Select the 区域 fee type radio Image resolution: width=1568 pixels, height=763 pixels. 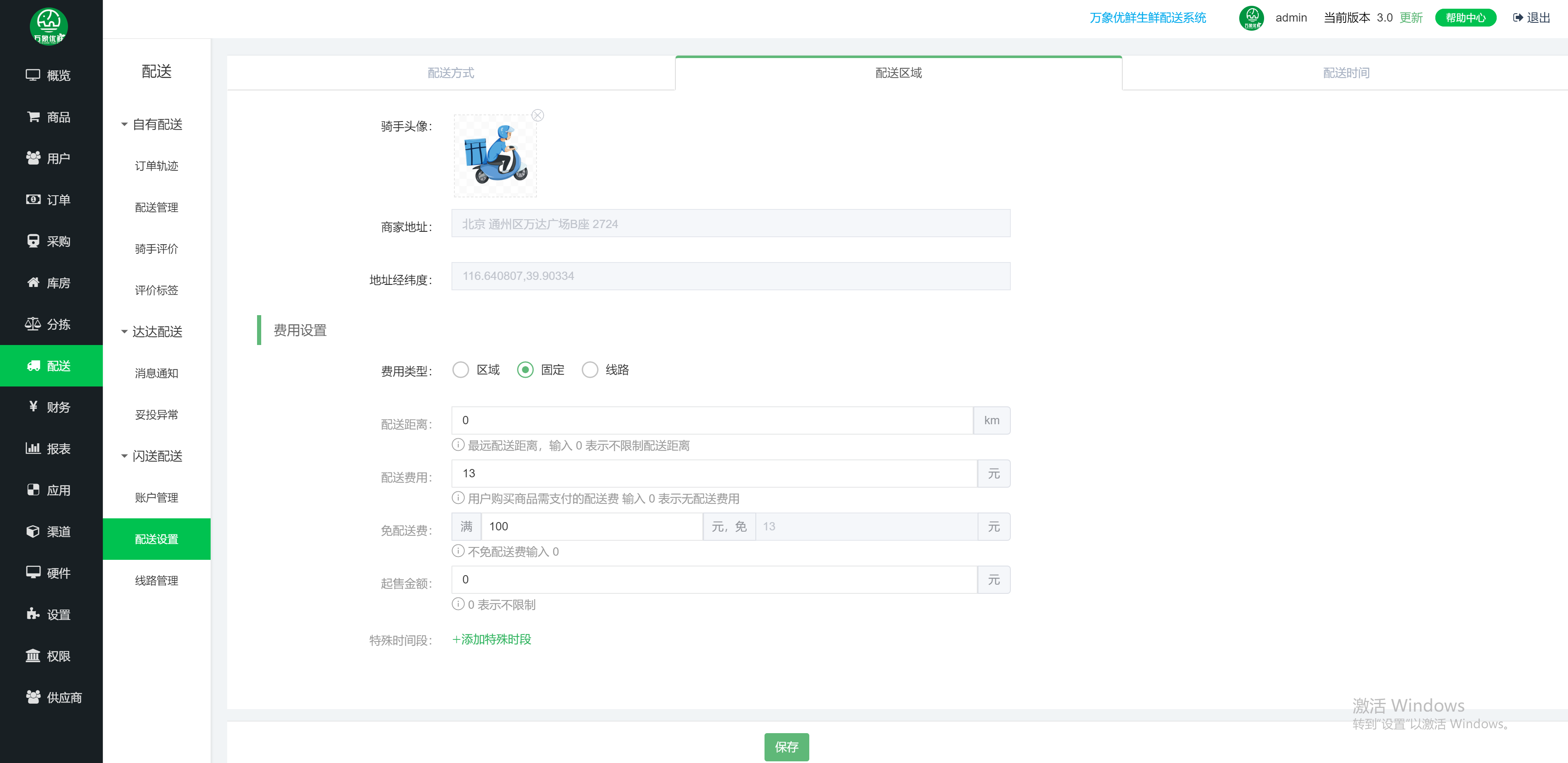[461, 369]
